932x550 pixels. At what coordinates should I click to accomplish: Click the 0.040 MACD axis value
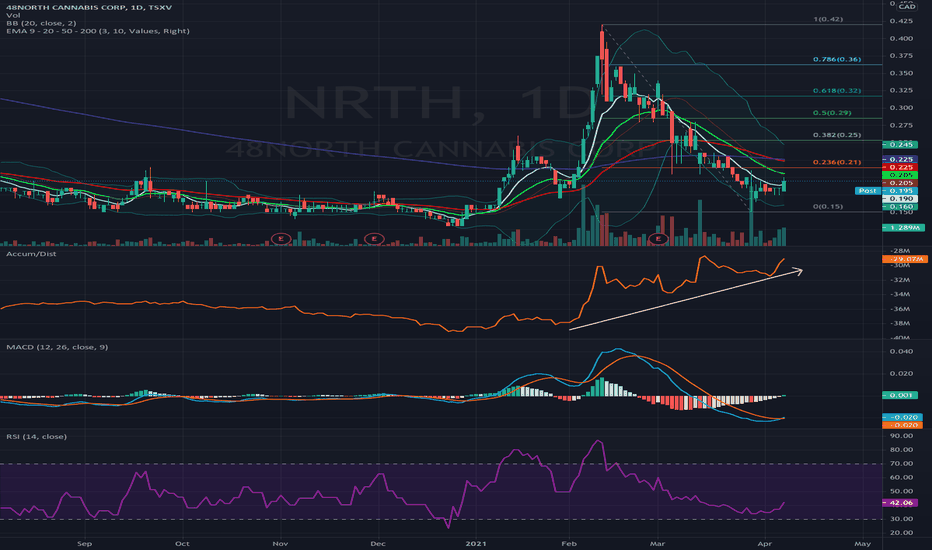(x=902, y=351)
